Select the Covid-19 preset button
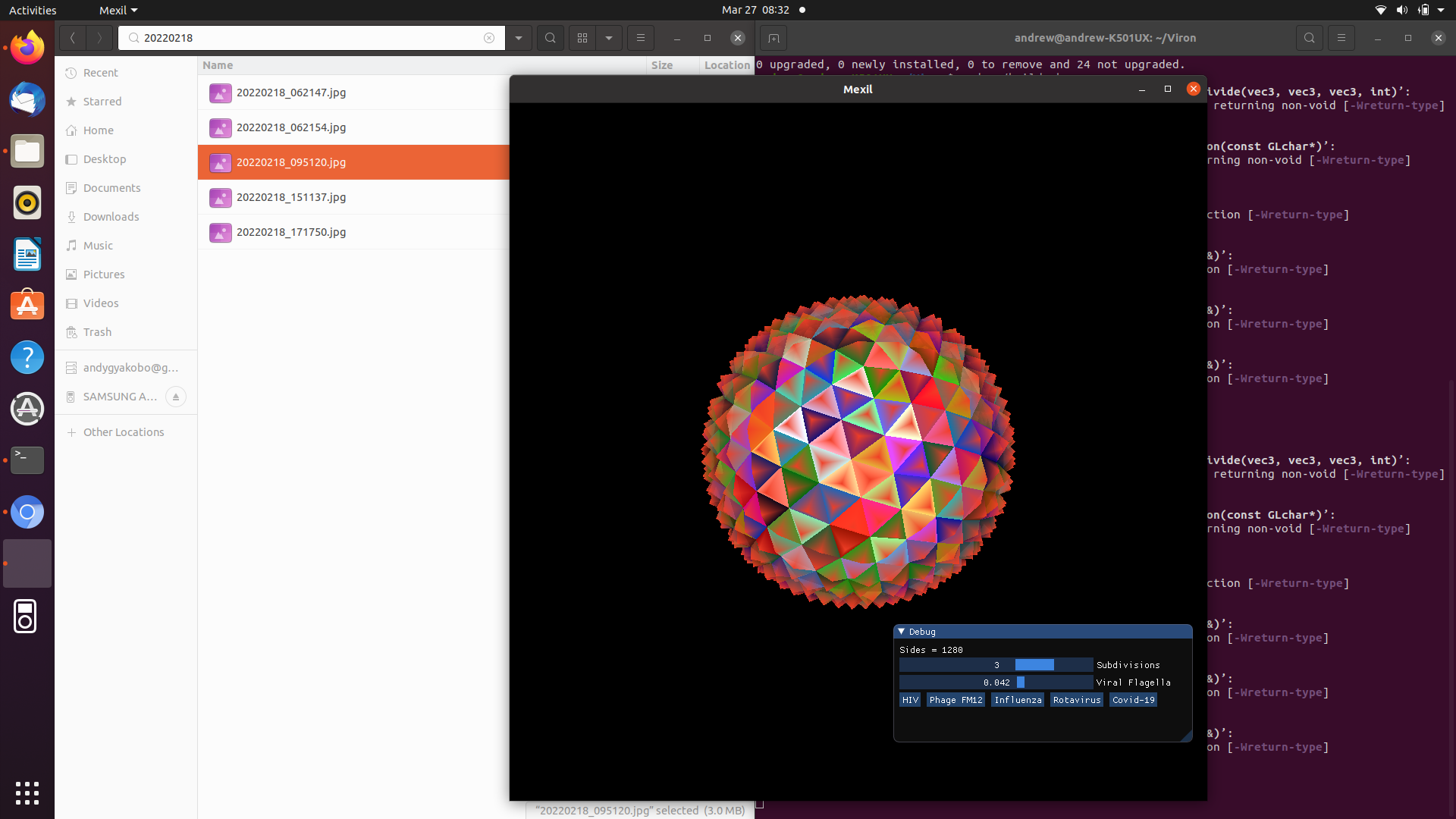Image resolution: width=1456 pixels, height=819 pixels. [x=1133, y=700]
